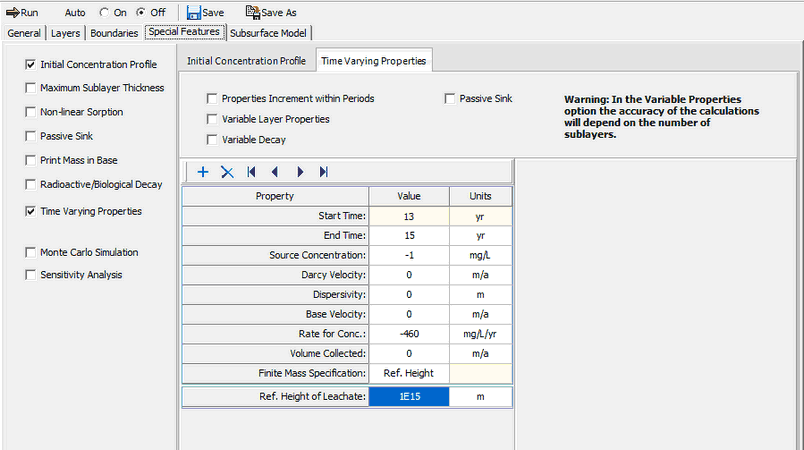The image size is (804, 450).
Task: Toggle the Monte Carlo Simulation checkbox
Action: point(30,253)
